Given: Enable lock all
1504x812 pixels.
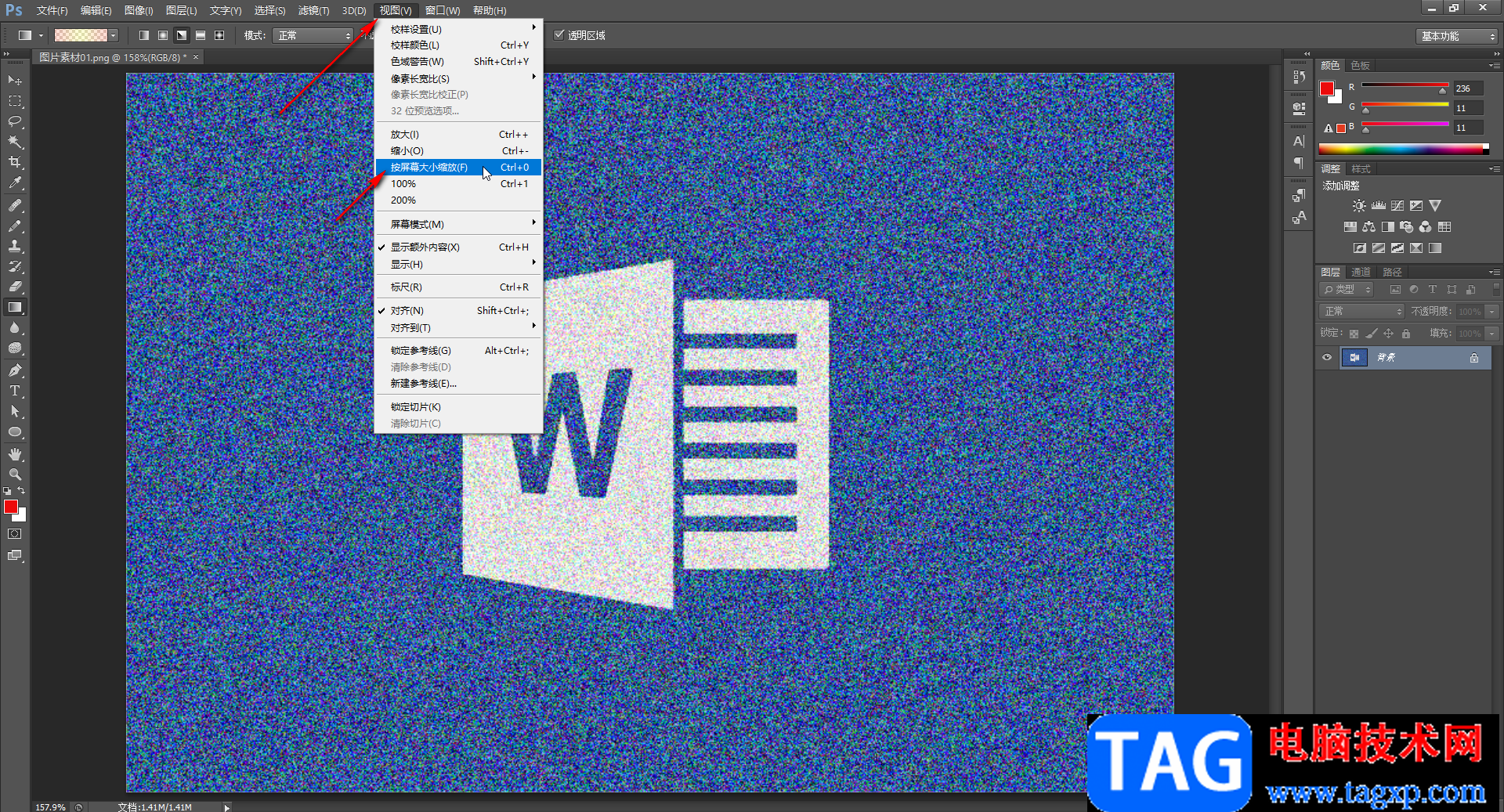Looking at the screenshot, I should point(1406,334).
